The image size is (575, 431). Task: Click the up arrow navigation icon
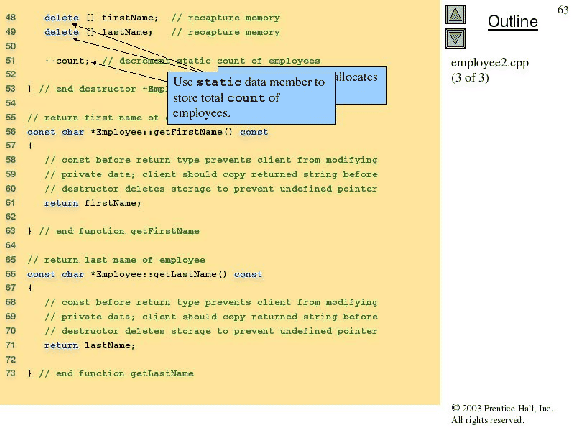coord(455,15)
